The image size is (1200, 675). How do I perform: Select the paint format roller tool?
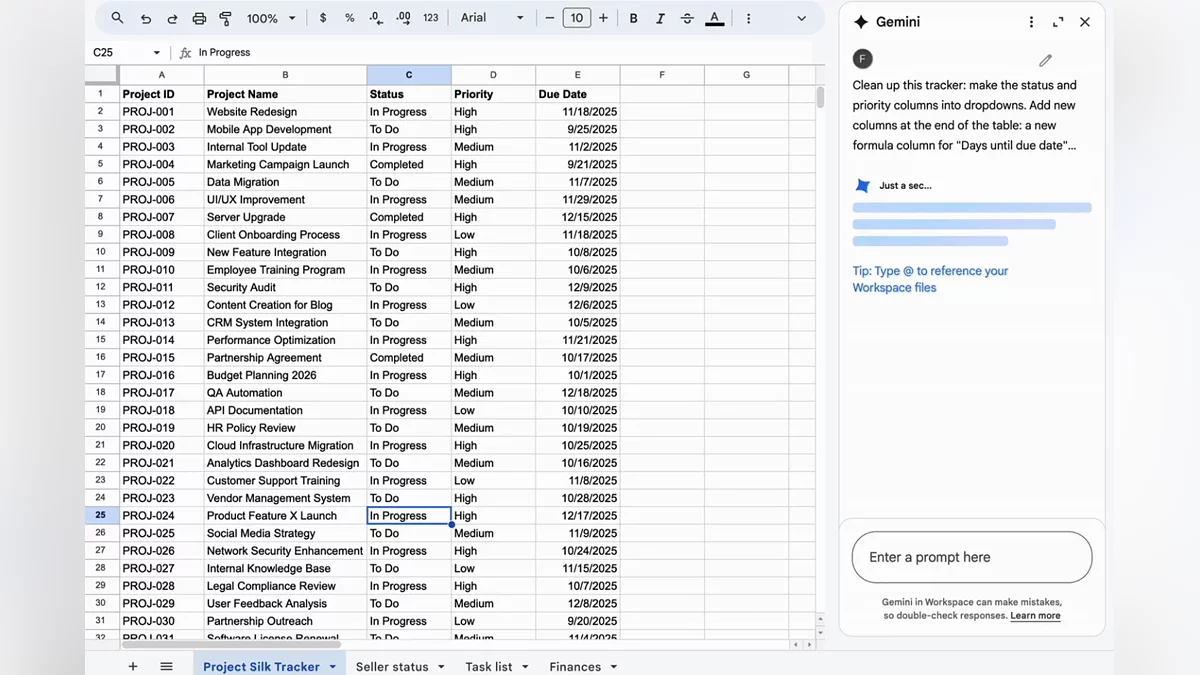tap(225, 18)
